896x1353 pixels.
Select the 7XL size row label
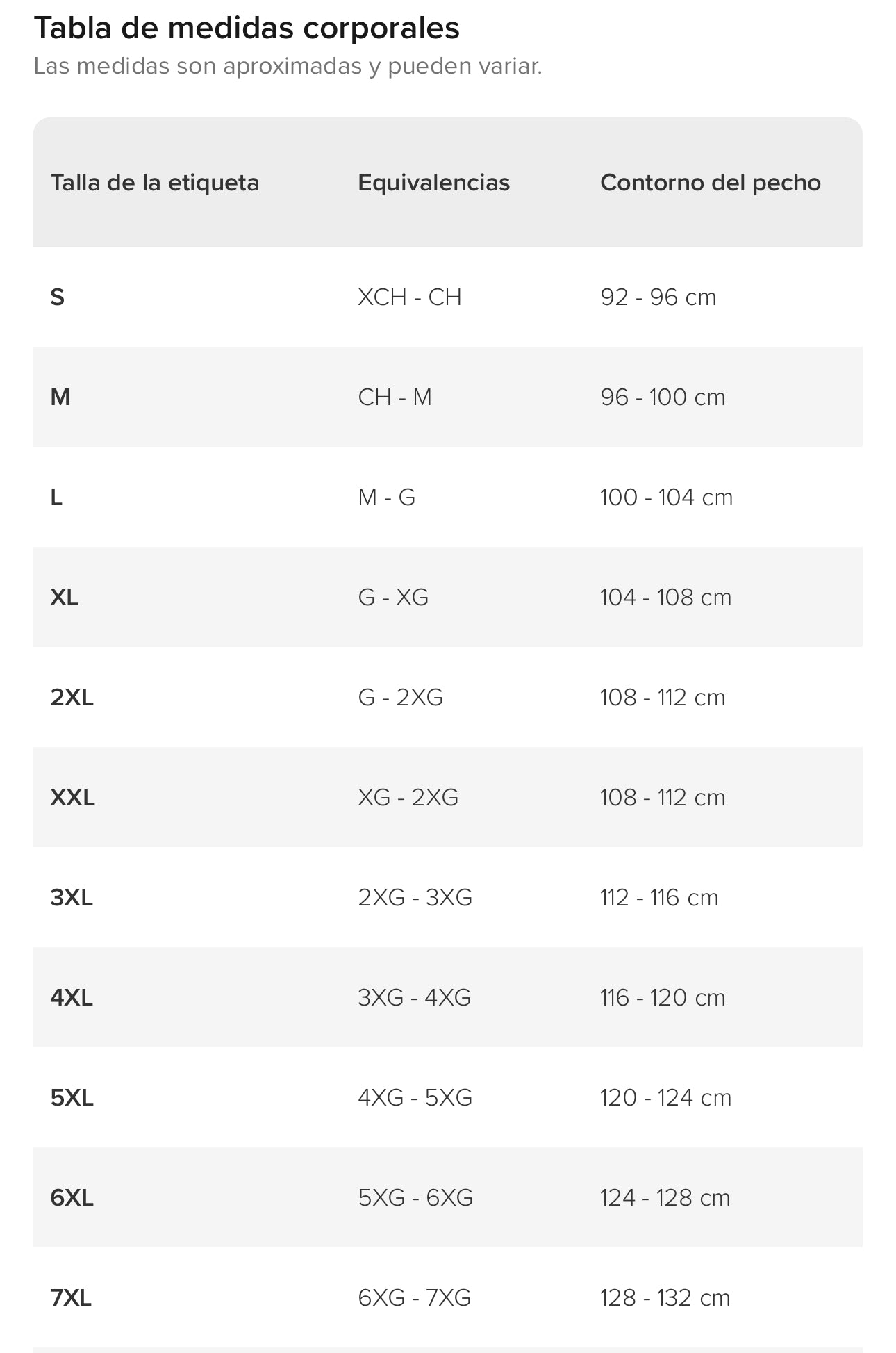coord(71,1298)
